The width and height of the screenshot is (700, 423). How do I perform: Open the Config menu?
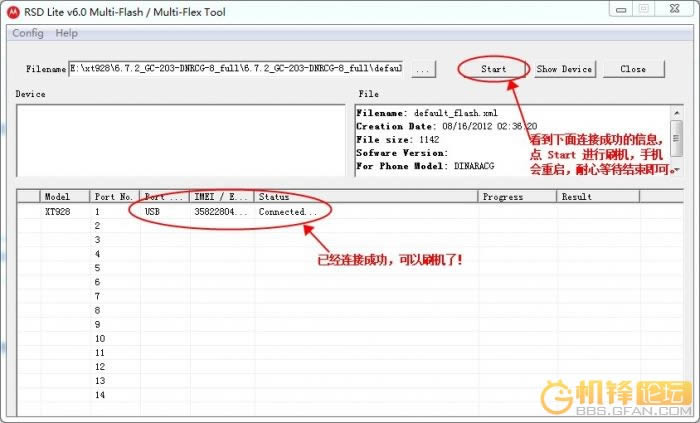coord(27,33)
